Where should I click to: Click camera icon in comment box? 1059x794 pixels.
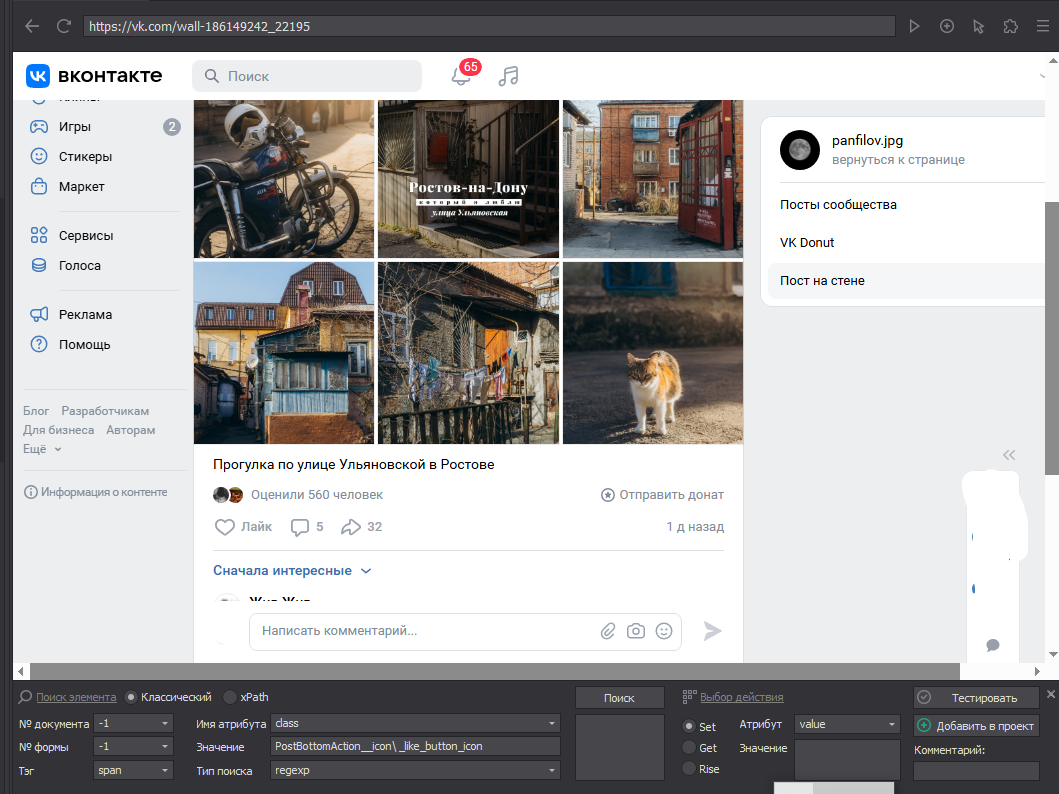point(635,631)
